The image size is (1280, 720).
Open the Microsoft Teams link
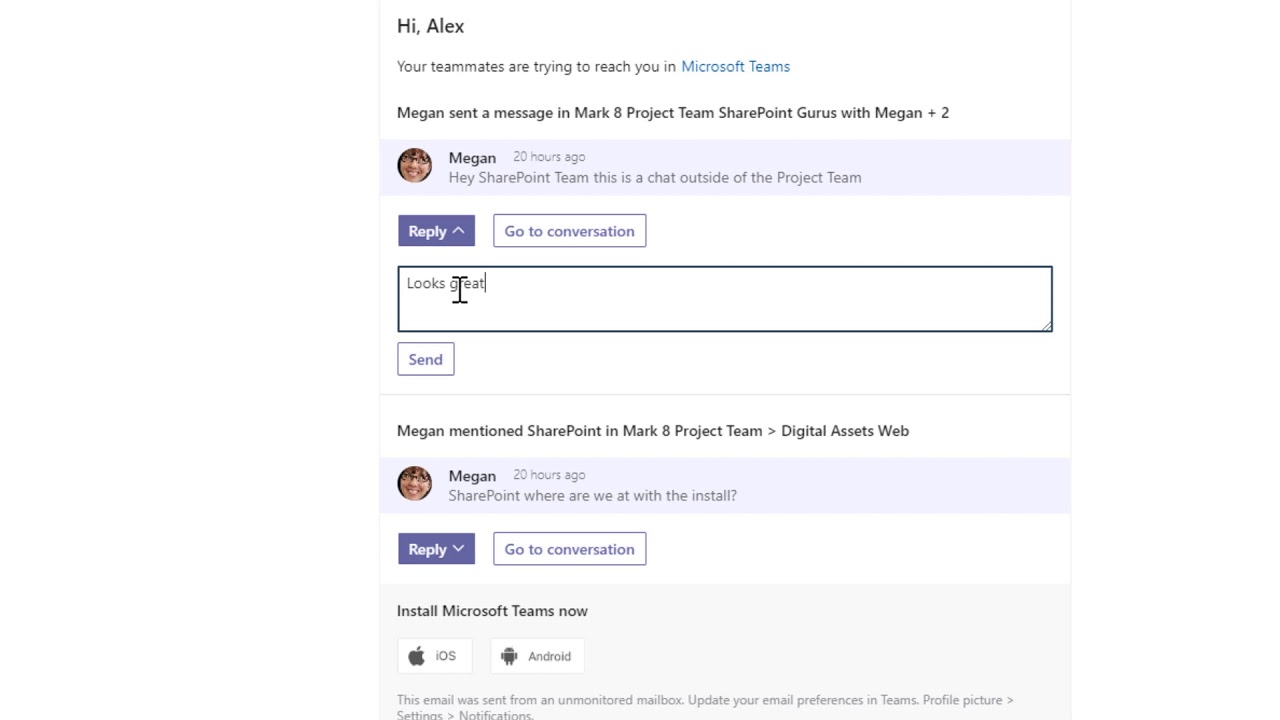pos(735,66)
